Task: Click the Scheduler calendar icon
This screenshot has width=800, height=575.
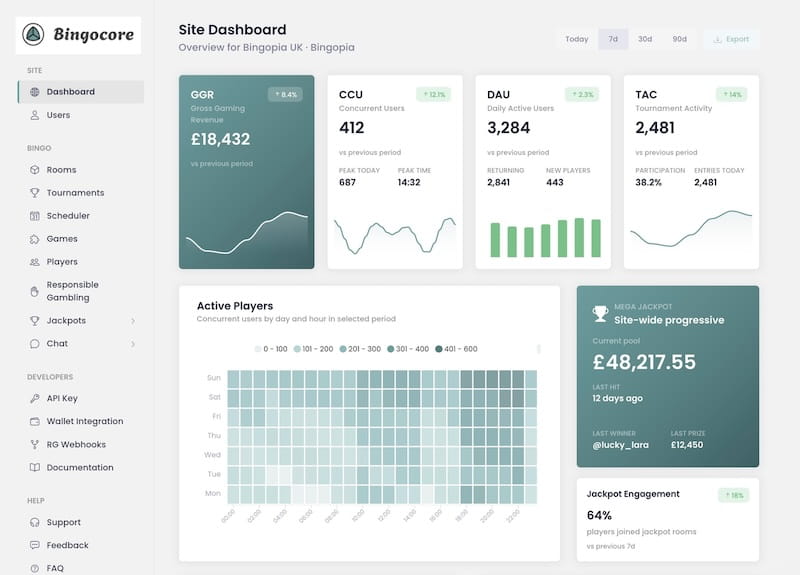Action: [x=35, y=216]
